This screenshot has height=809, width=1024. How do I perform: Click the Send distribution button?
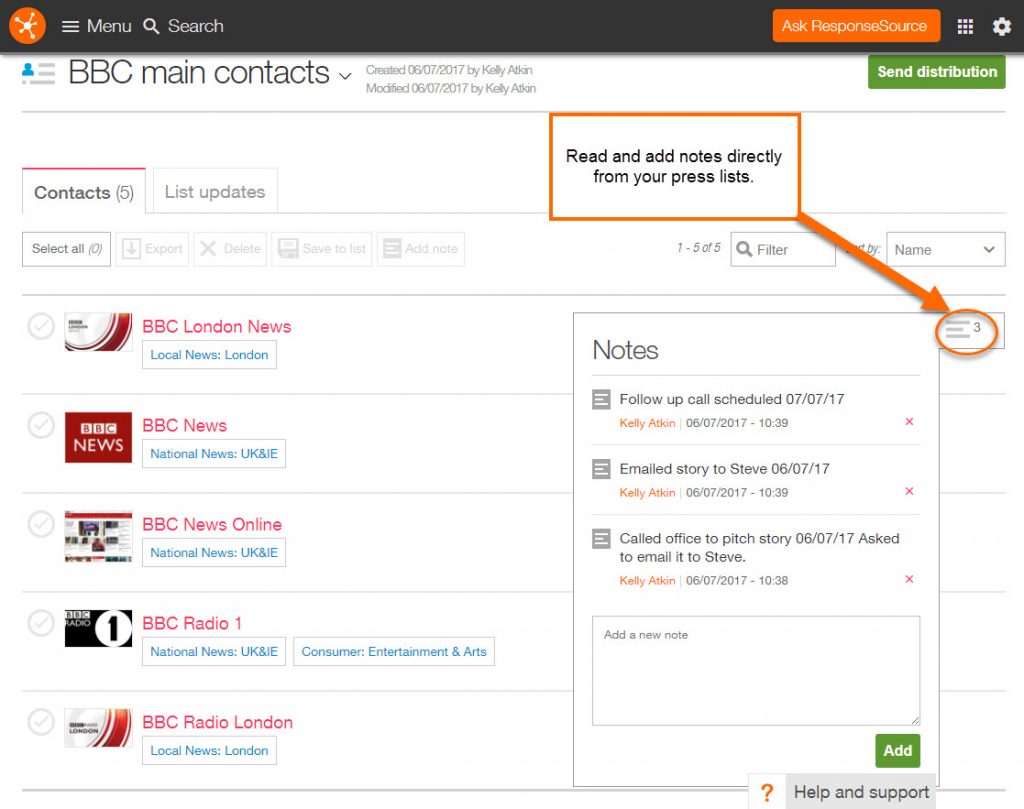[936, 72]
